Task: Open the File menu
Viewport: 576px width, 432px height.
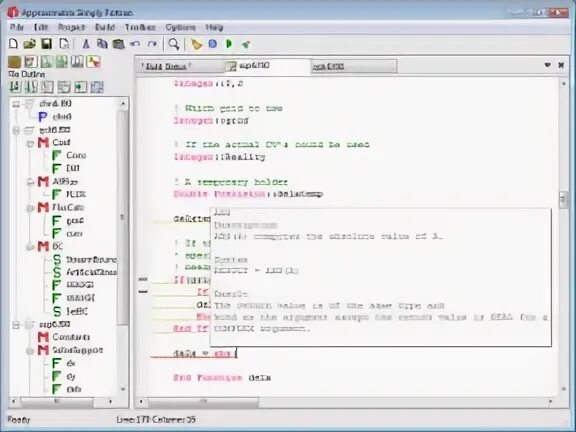Action: click(17, 27)
